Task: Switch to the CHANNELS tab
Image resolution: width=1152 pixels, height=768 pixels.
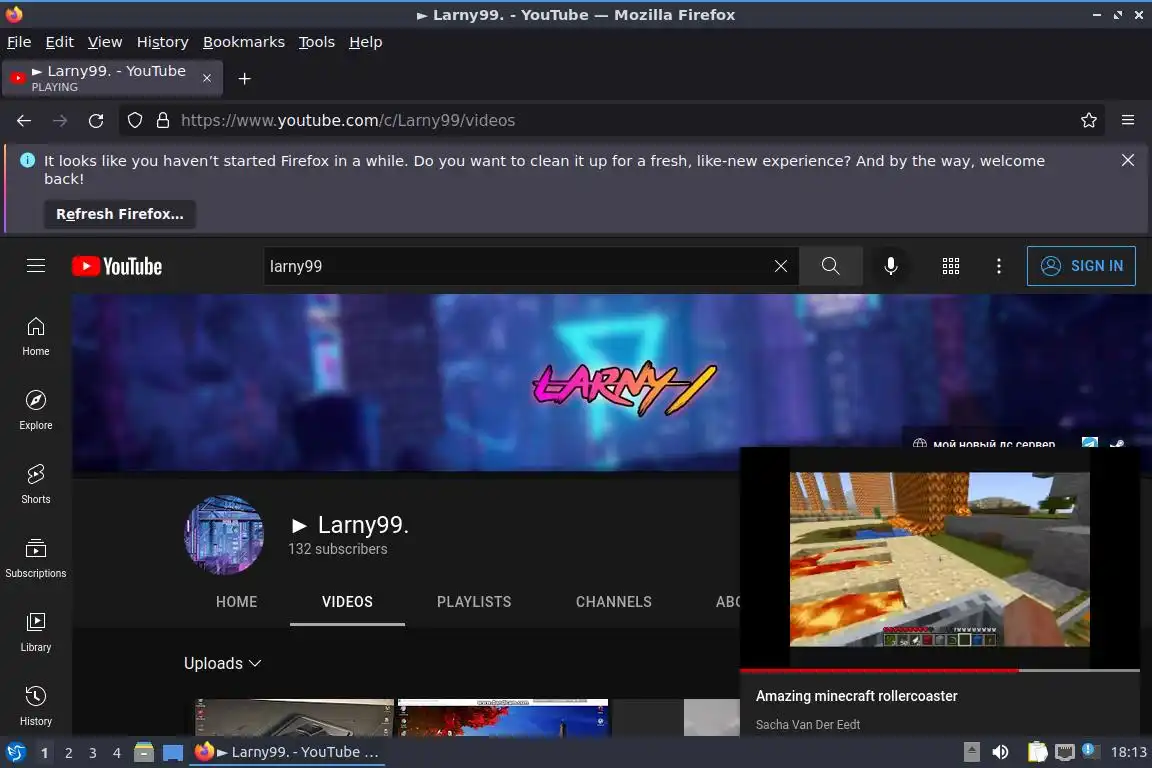Action: point(613,602)
